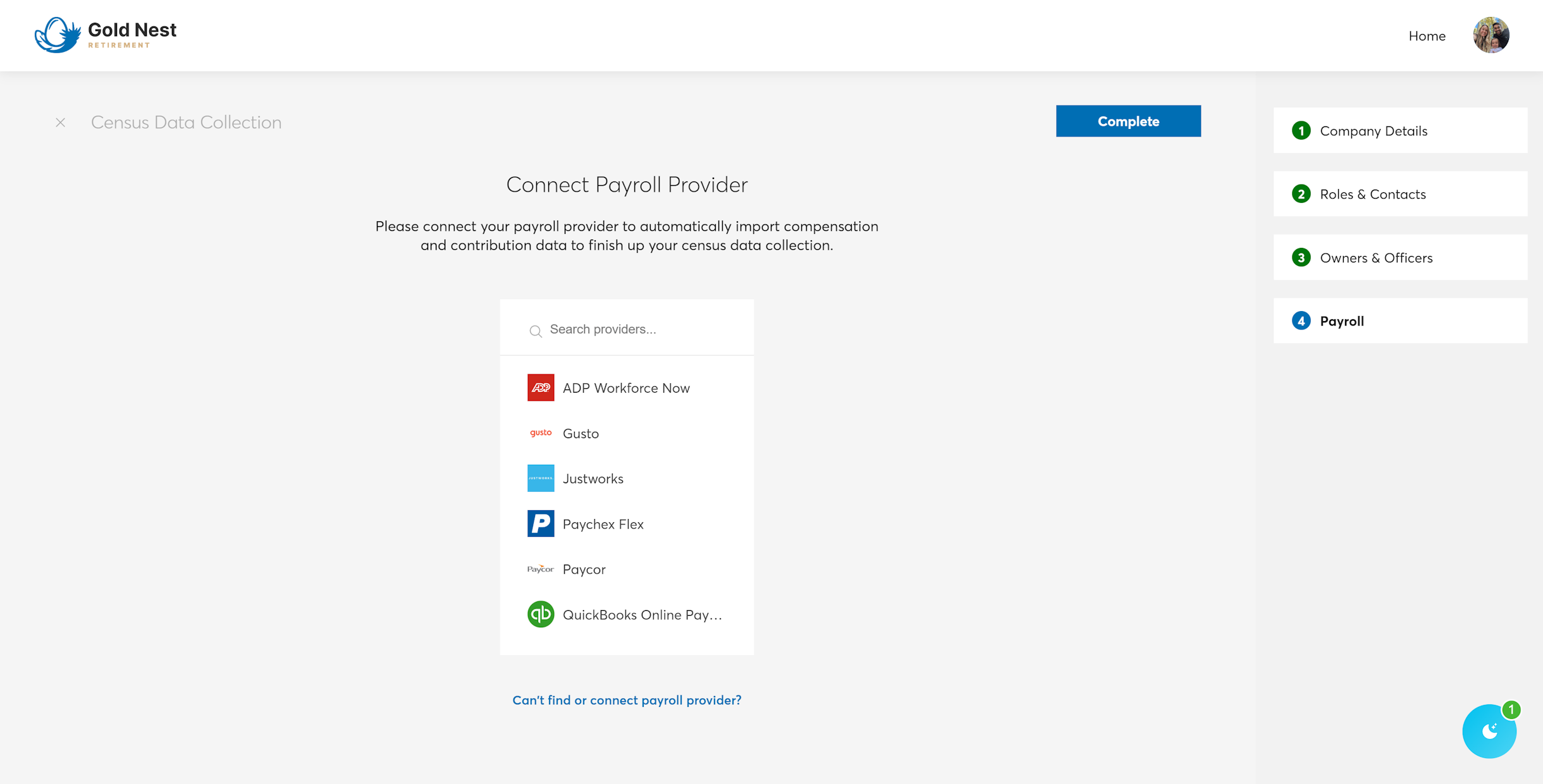This screenshot has width=1543, height=784.
Task: Open the chat assistant bubble
Action: [1489, 732]
